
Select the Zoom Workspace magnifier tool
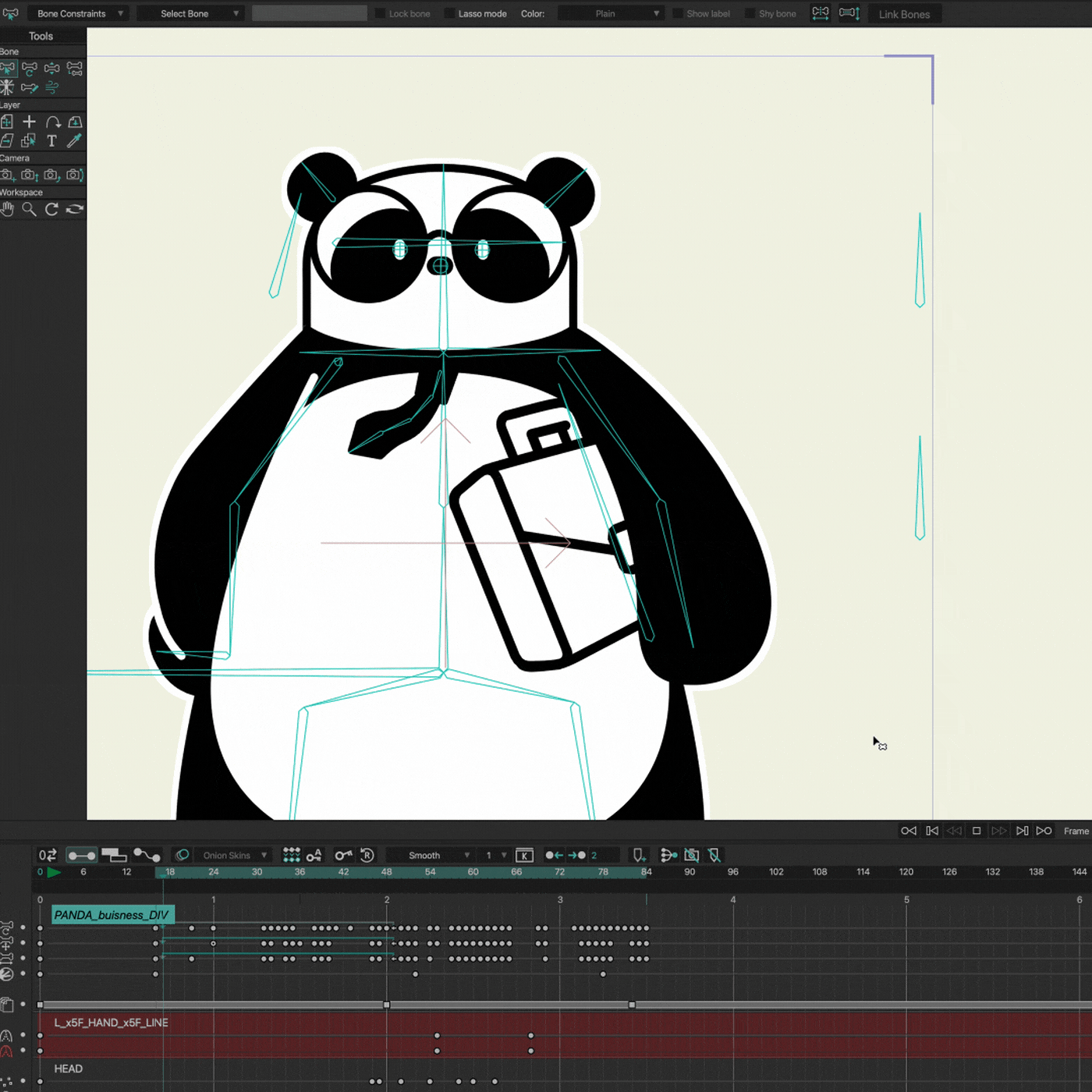pos(29,209)
